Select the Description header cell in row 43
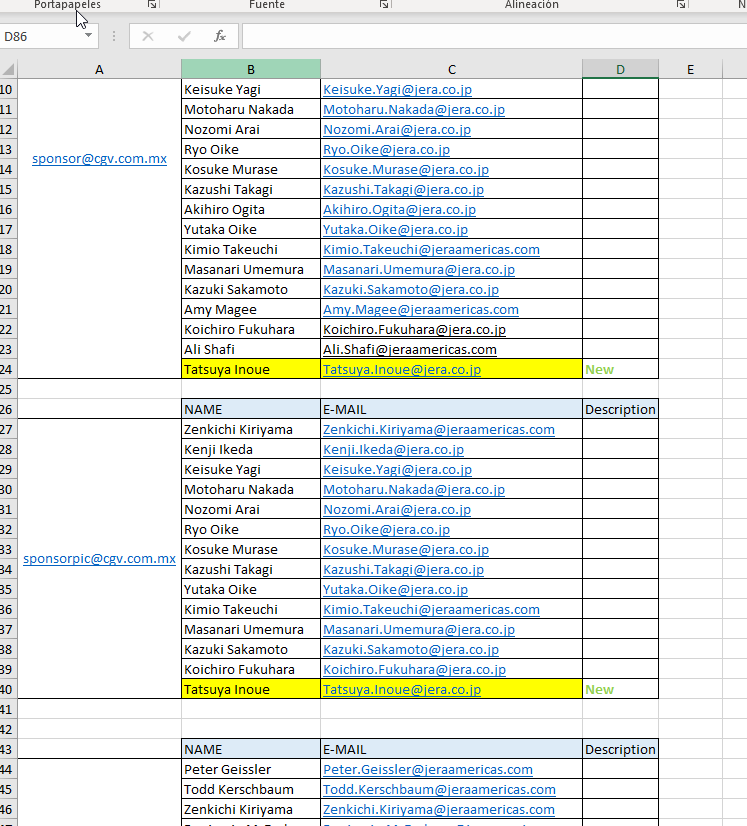The image size is (747, 826). point(620,749)
